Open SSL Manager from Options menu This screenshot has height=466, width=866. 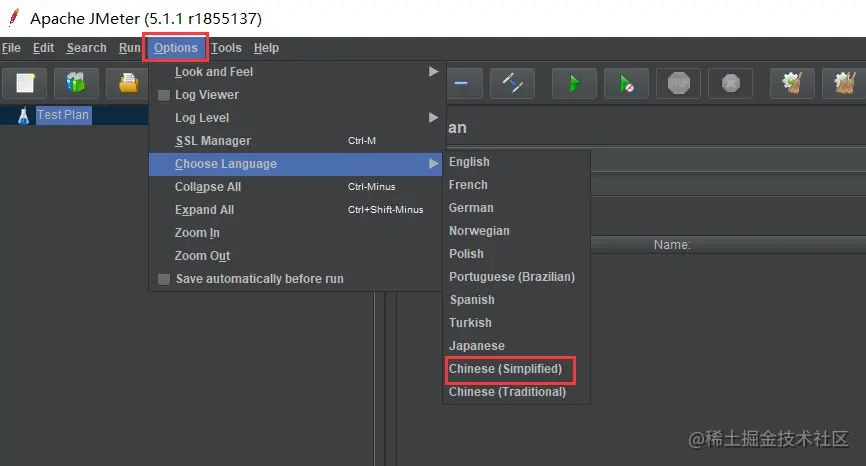[x=295, y=141]
